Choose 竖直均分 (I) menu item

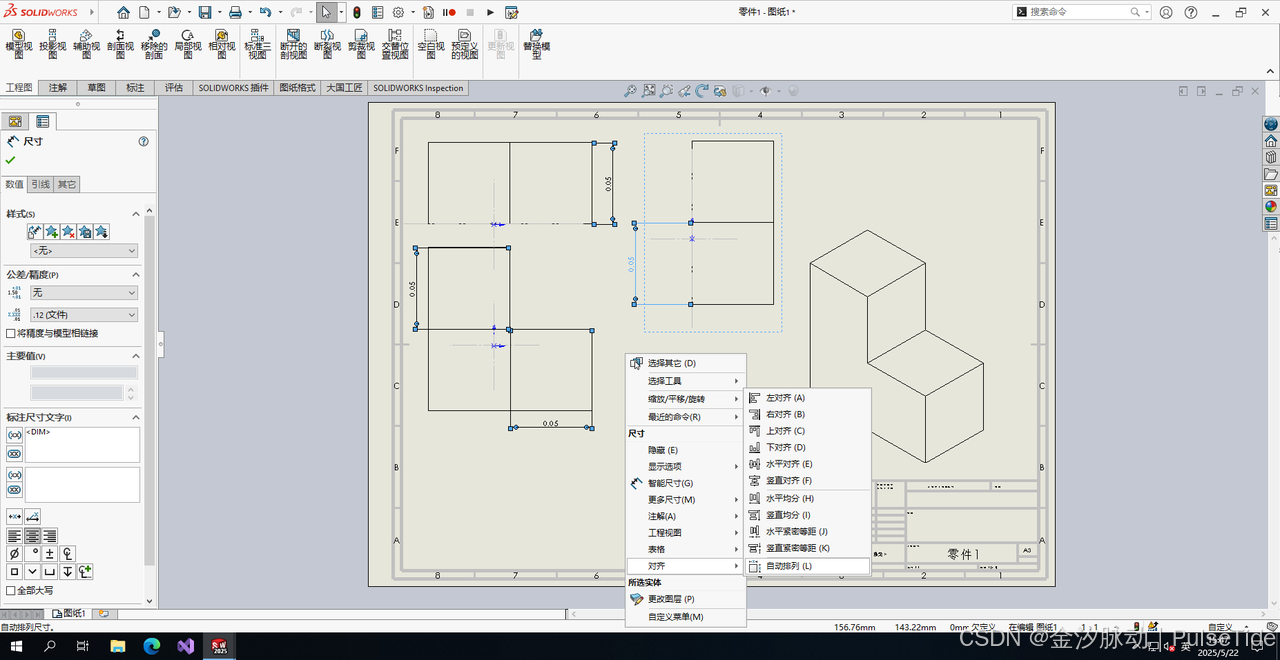808,515
